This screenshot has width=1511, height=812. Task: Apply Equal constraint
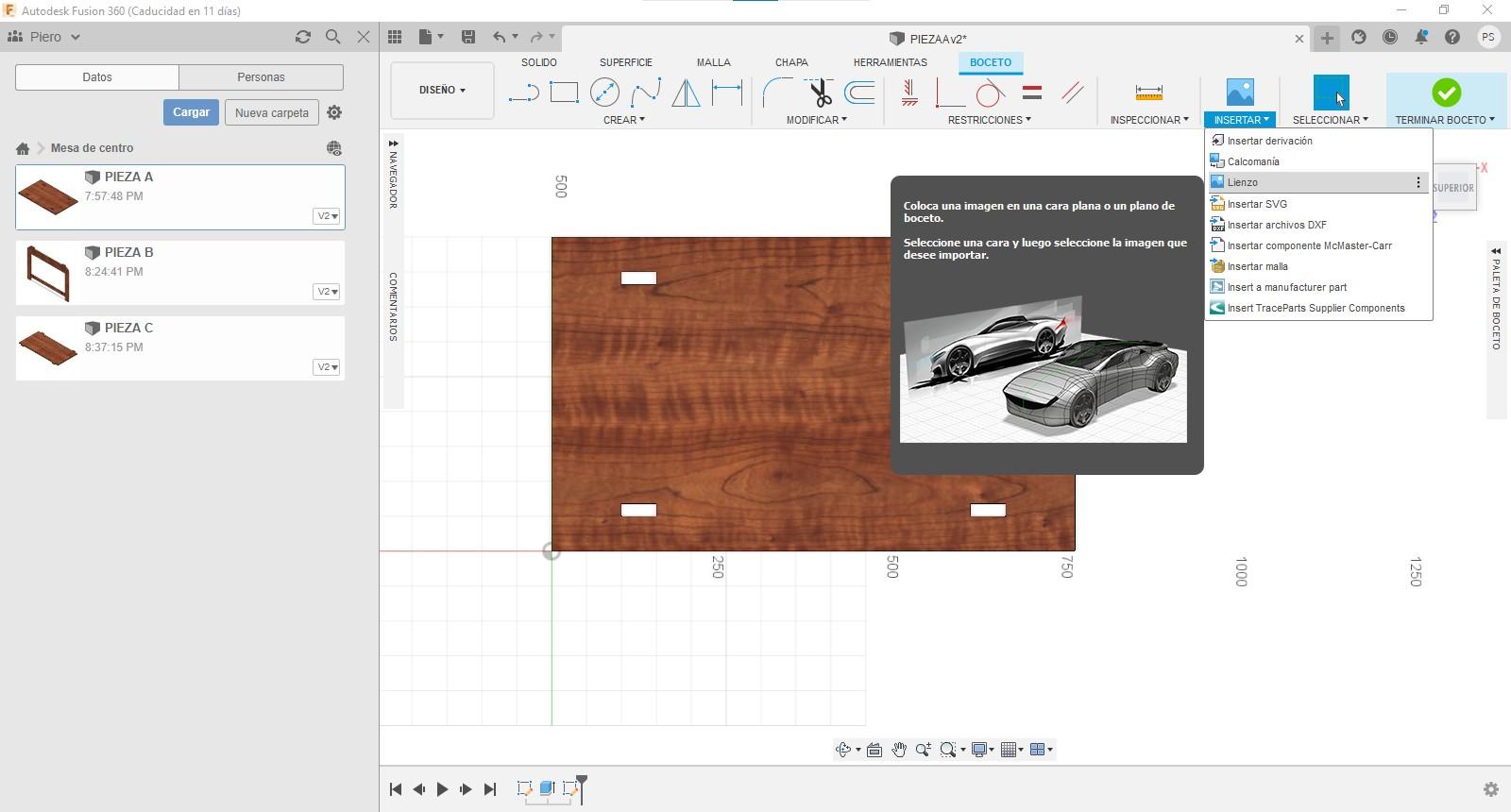[1032, 93]
